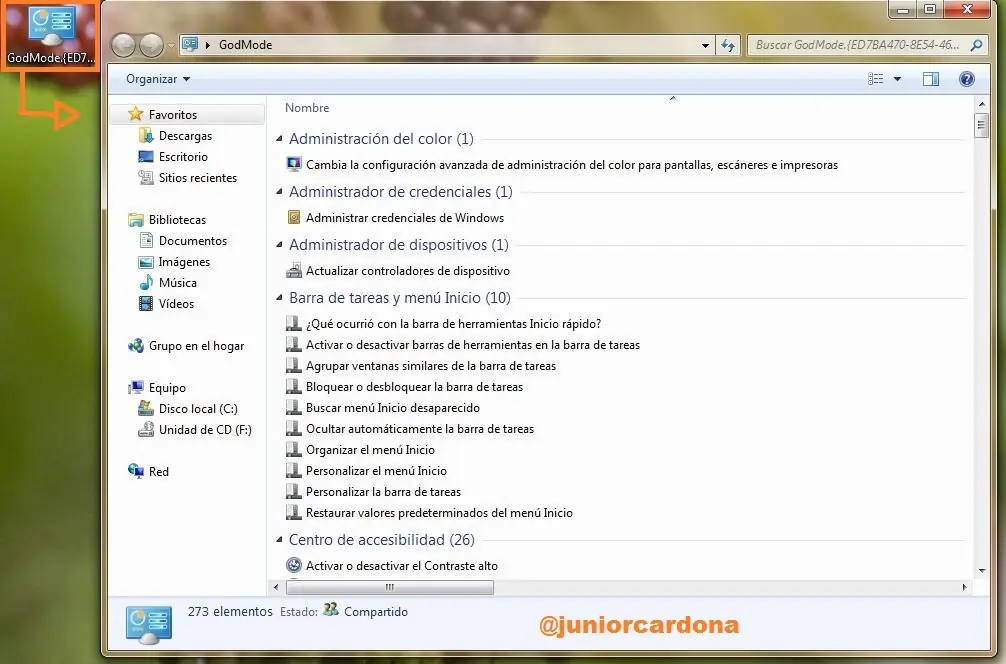Collapse the Administración del color group

(279, 139)
